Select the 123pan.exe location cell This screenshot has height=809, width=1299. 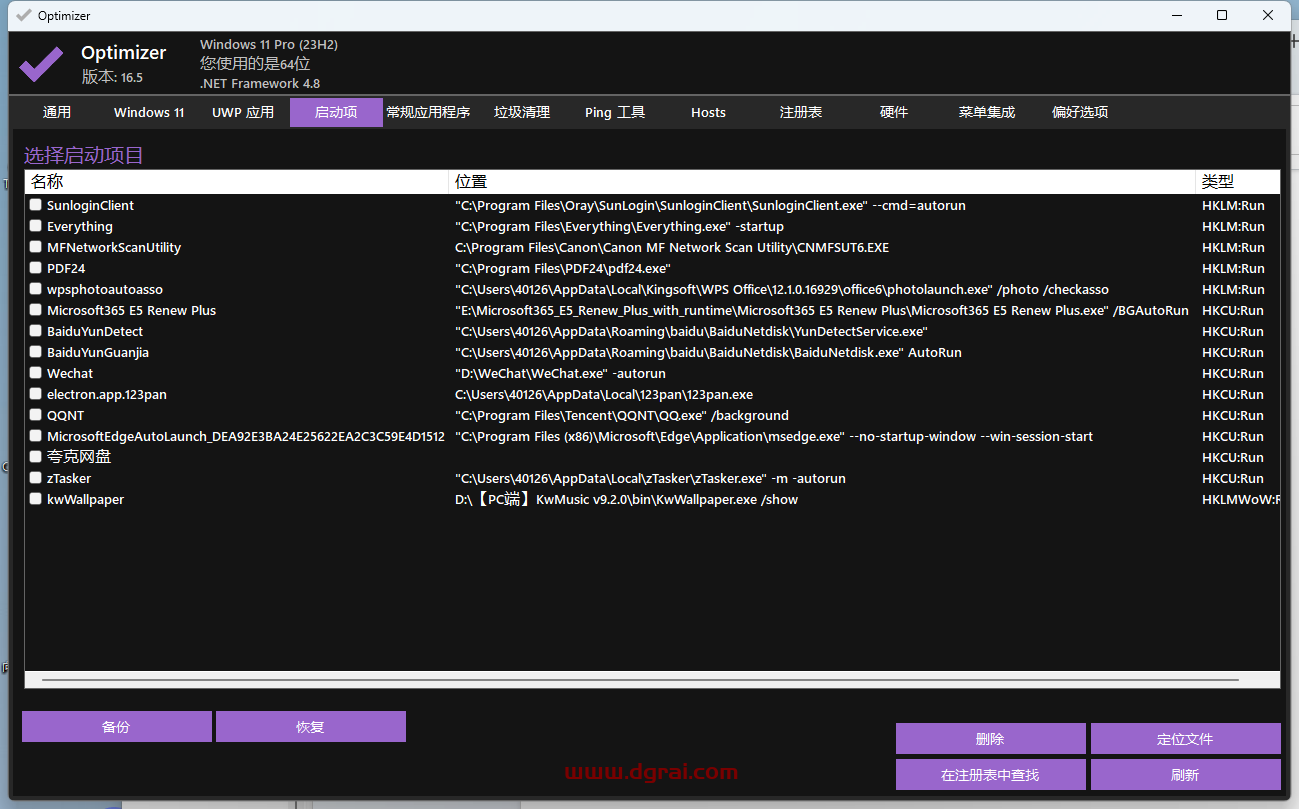(604, 394)
